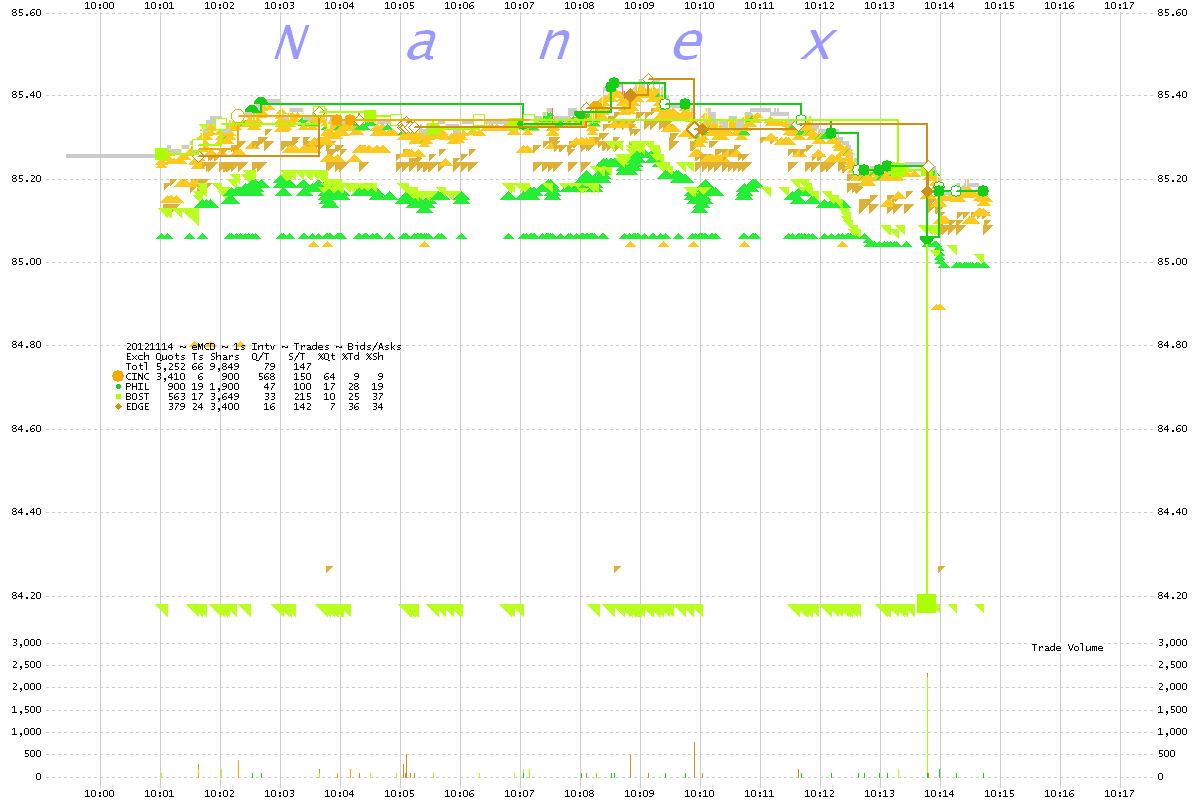The height and width of the screenshot is (800, 1200).
Task: Select the brown EDGE diamond legend marker
Action: coord(118,406)
